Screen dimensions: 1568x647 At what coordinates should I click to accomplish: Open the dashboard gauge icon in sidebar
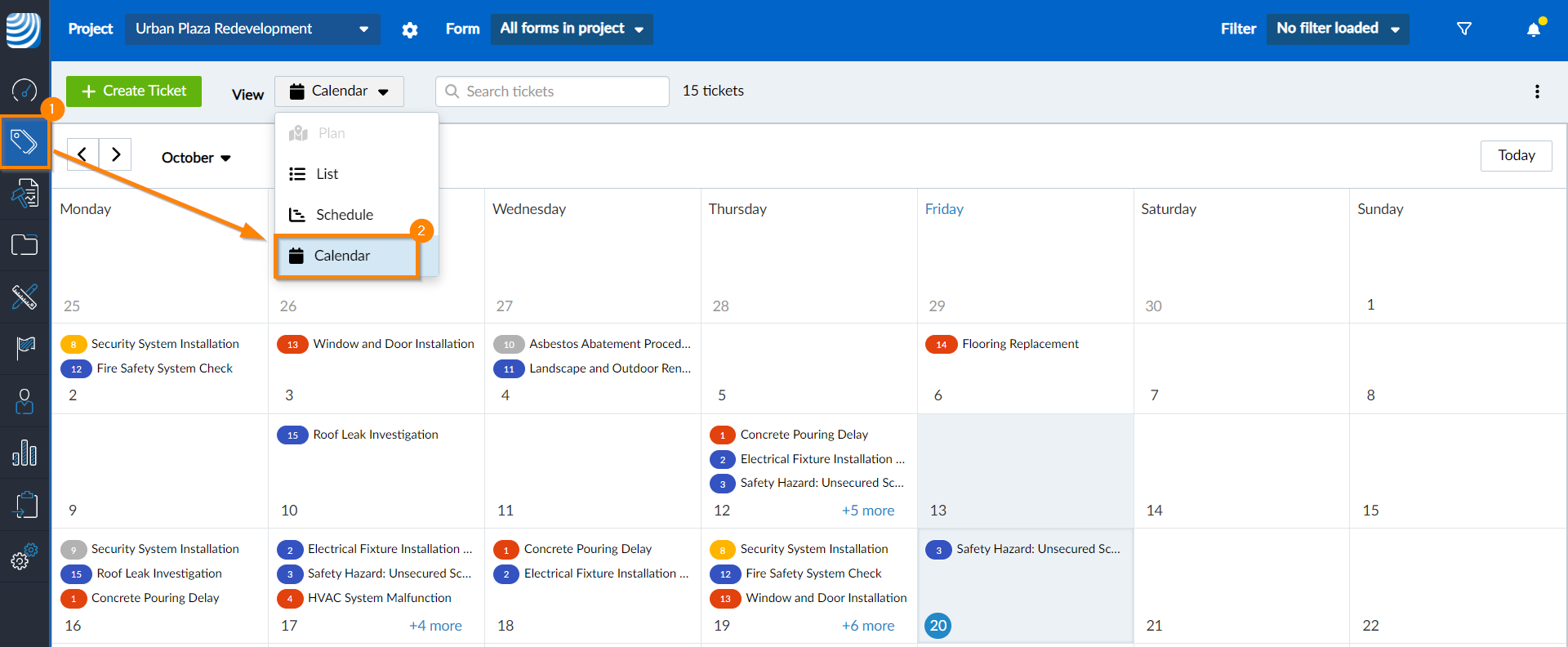coord(24,90)
